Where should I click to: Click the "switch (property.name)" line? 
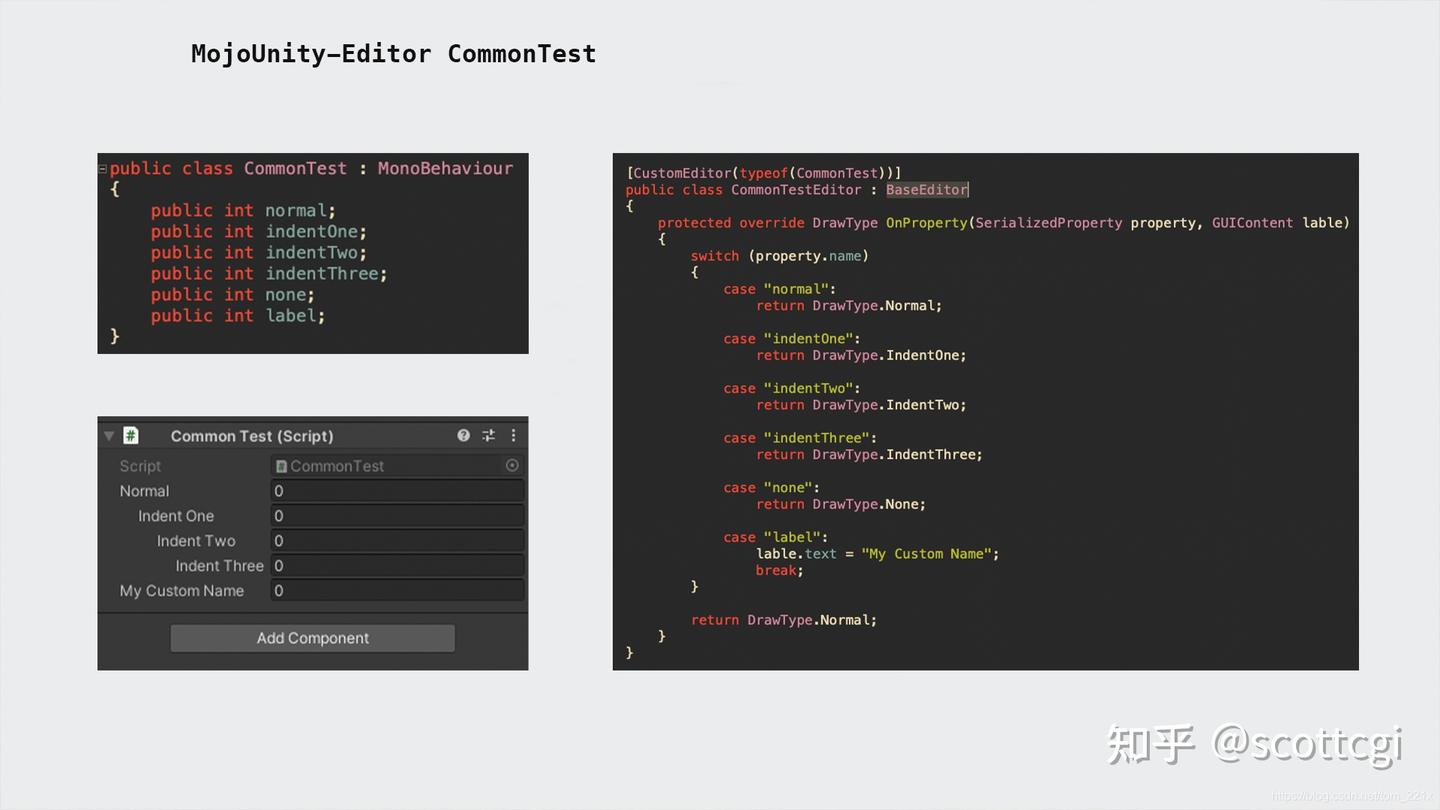tap(779, 256)
